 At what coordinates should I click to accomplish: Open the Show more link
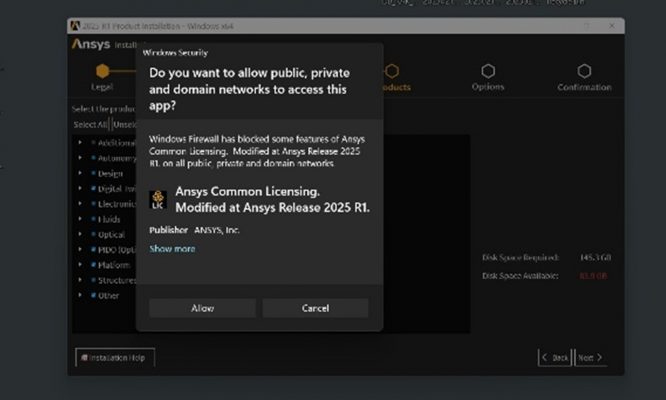click(x=172, y=249)
